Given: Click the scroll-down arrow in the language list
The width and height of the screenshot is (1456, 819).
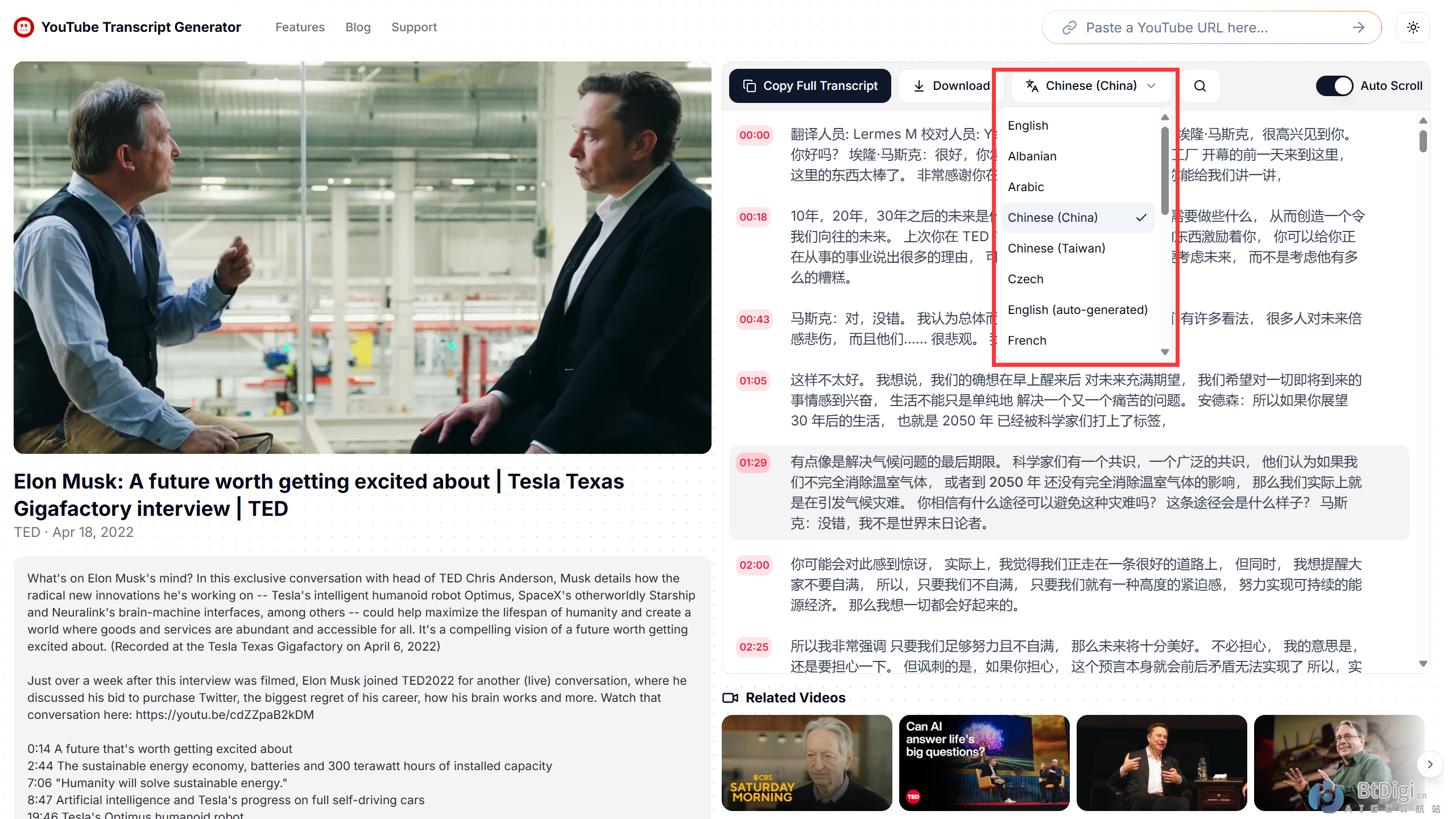Looking at the screenshot, I should (1165, 351).
